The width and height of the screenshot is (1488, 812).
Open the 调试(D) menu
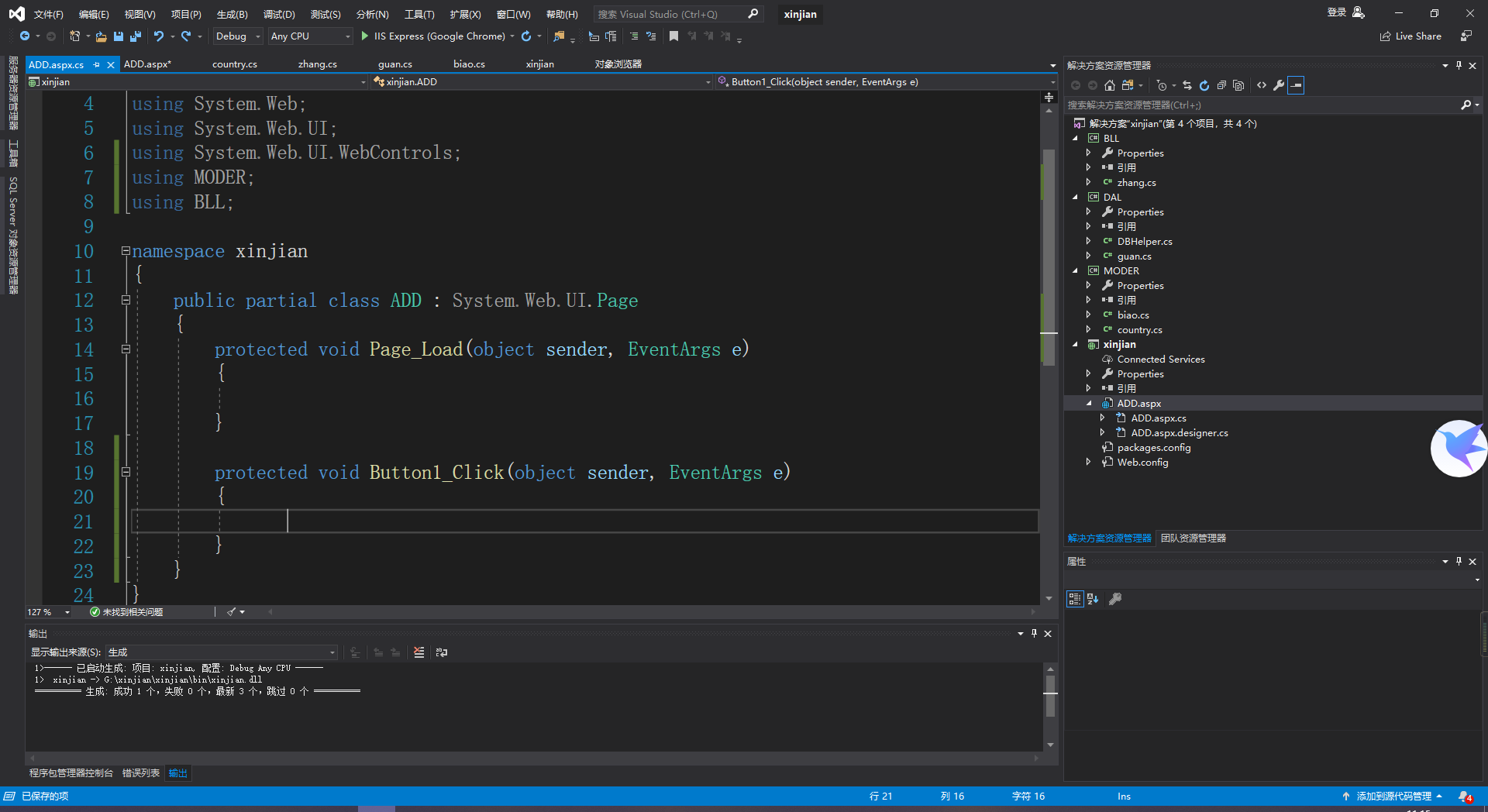(279, 14)
